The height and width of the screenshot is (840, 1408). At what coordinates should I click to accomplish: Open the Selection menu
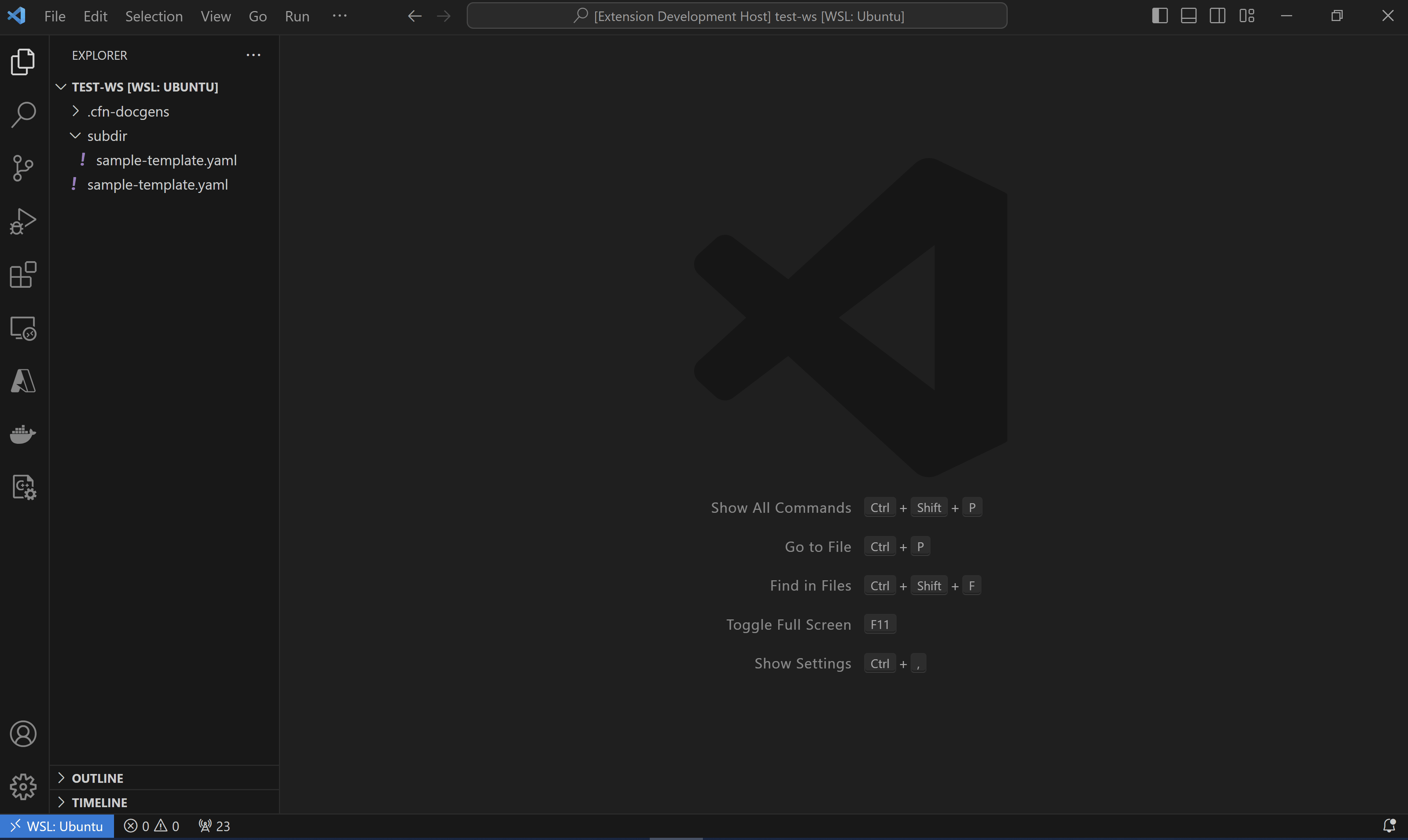point(153,16)
